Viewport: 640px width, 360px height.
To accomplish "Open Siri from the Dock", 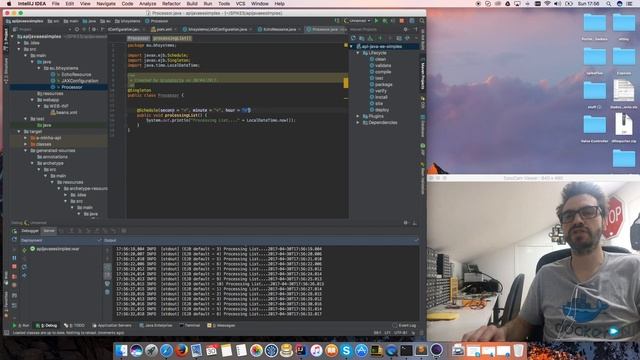I will pyautogui.click(x=136, y=350).
